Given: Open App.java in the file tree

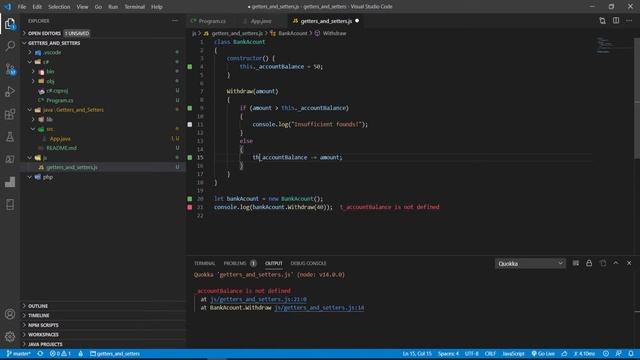Looking at the screenshot, I should pyautogui.click(x=60, y=138).
